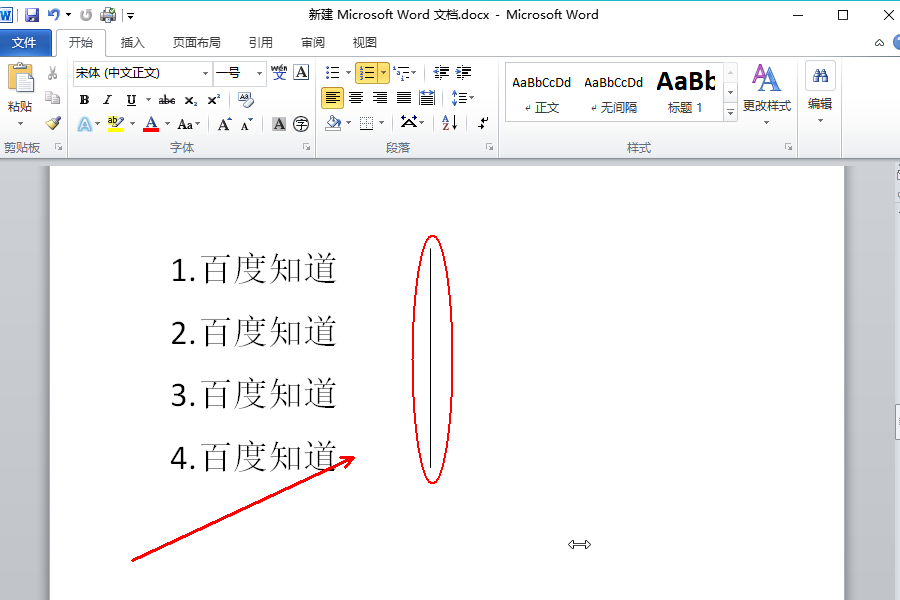Viewport: 900px width, 600px height.
Task: Grow font size with larger A
Action: point(224,124)
